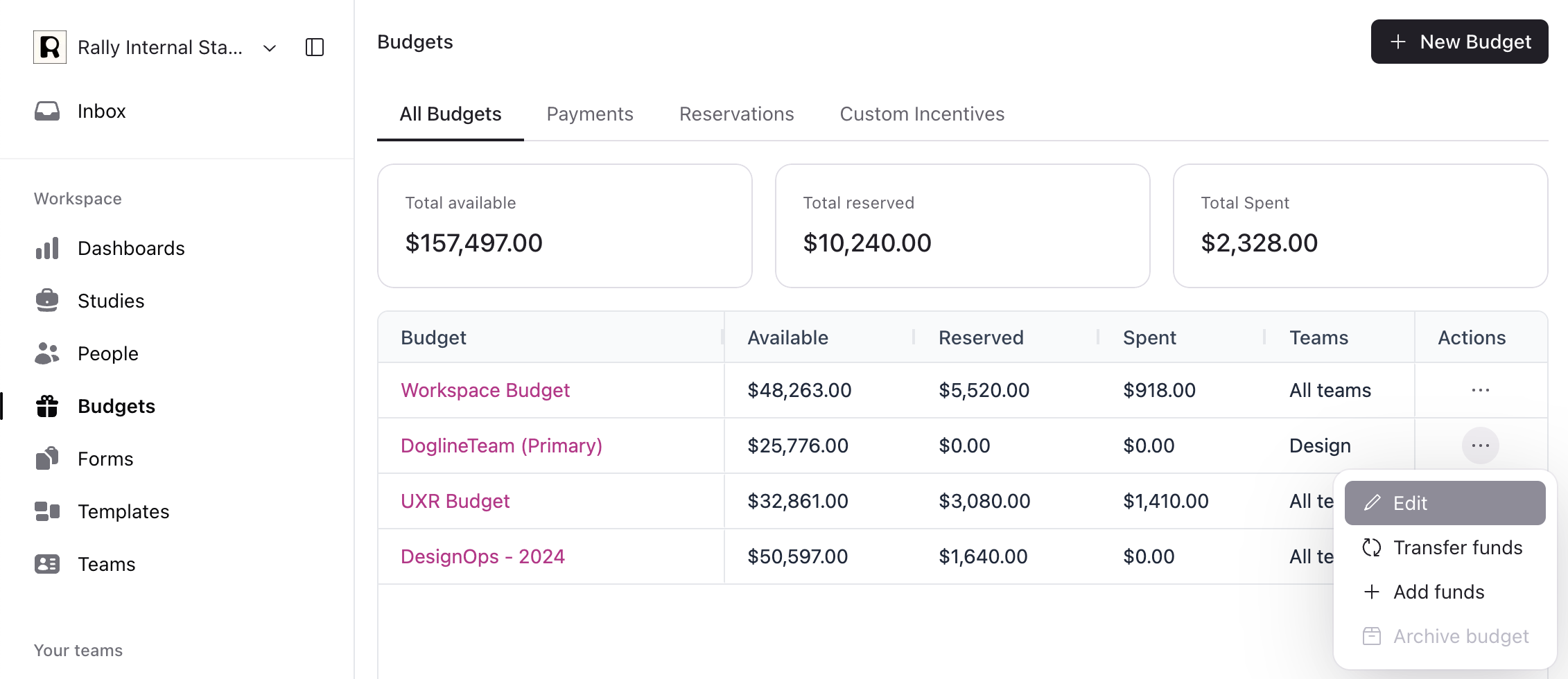Viewport: 1568px width, 679px height.
Task: Open People icon in sidebar
Action: (x=47, y=353)
